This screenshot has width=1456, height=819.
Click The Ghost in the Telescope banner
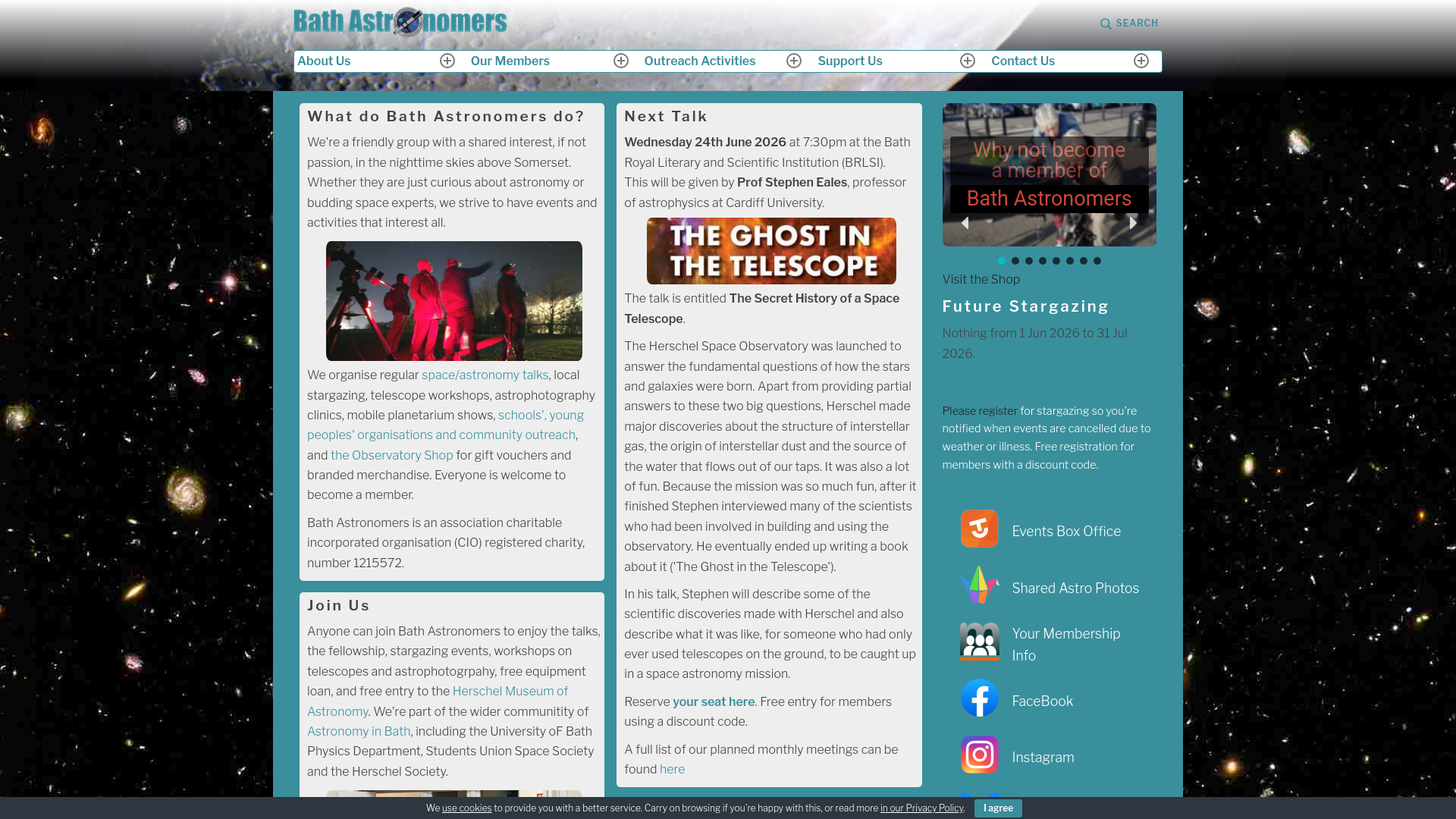[x=771, y=251]
